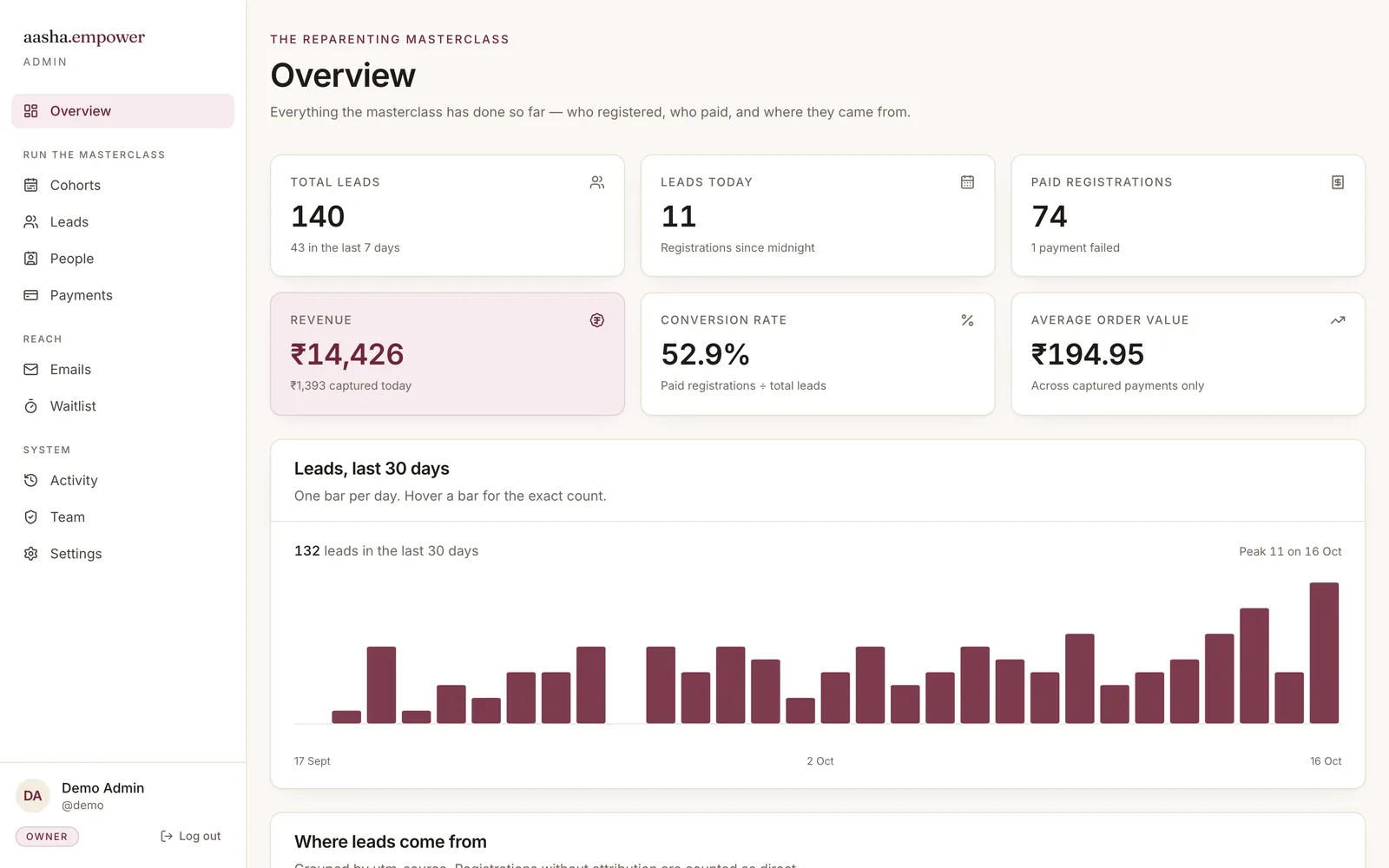Viewport: 1389px width, 868px height.
Task: Click the calendar icon on Leads Today card
Action: point(967,182)
